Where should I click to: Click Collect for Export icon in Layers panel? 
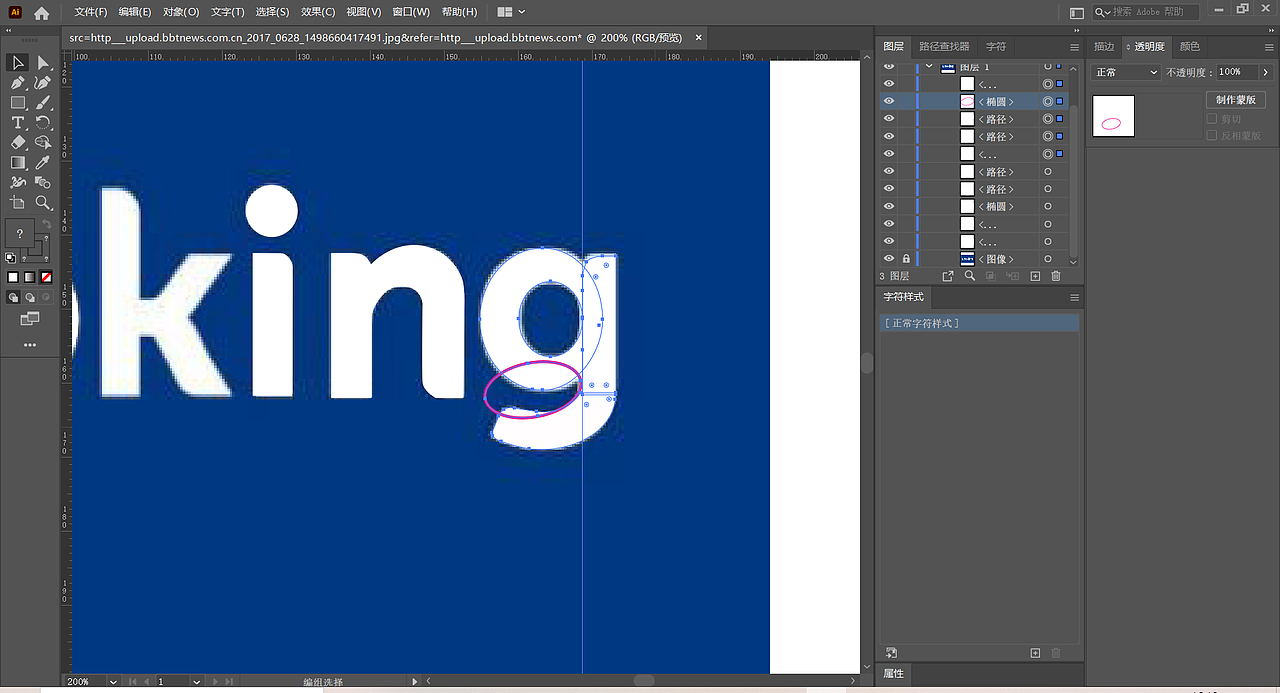point(948,276)
